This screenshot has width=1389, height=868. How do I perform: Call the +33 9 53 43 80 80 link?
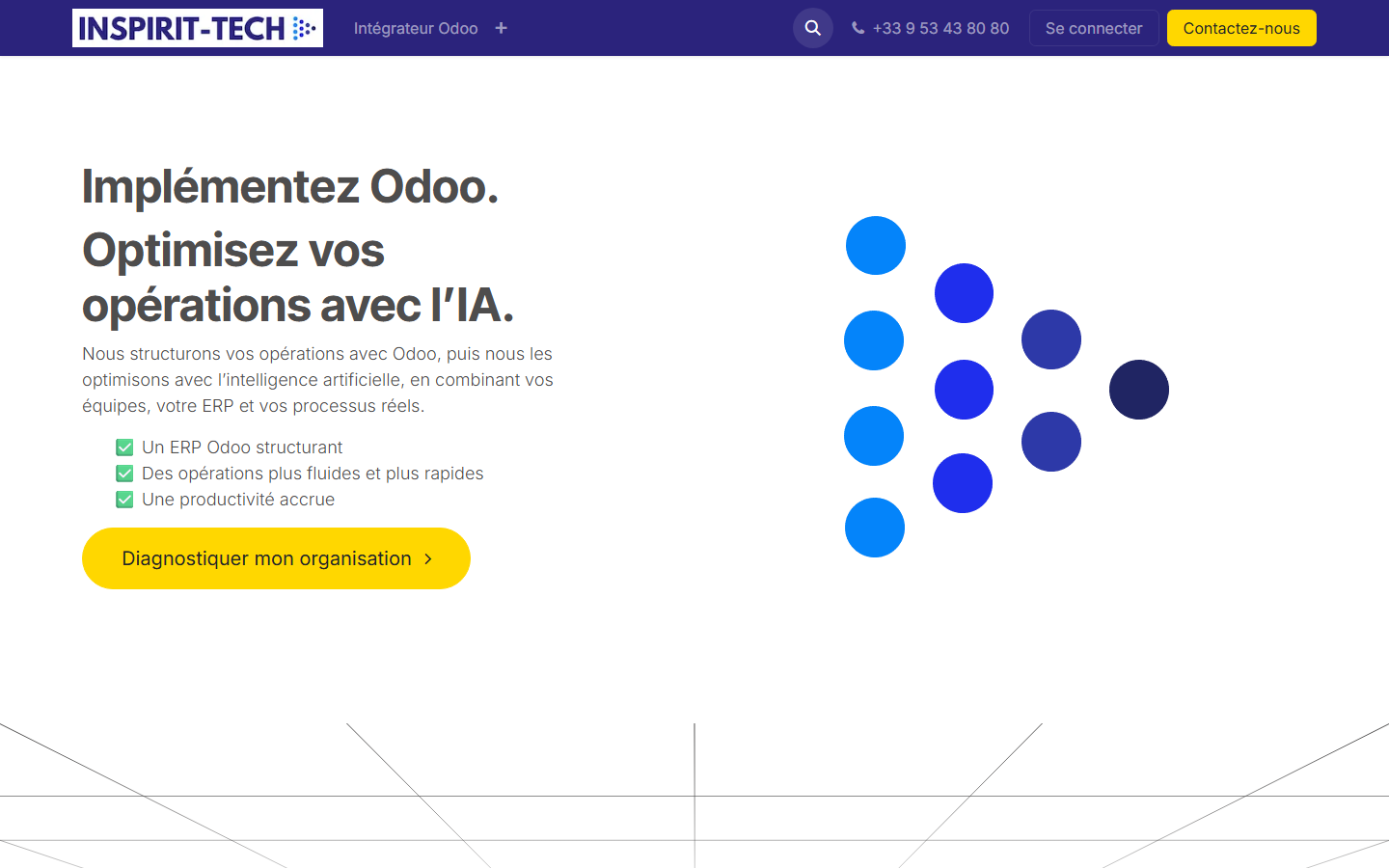click(931, 28)
